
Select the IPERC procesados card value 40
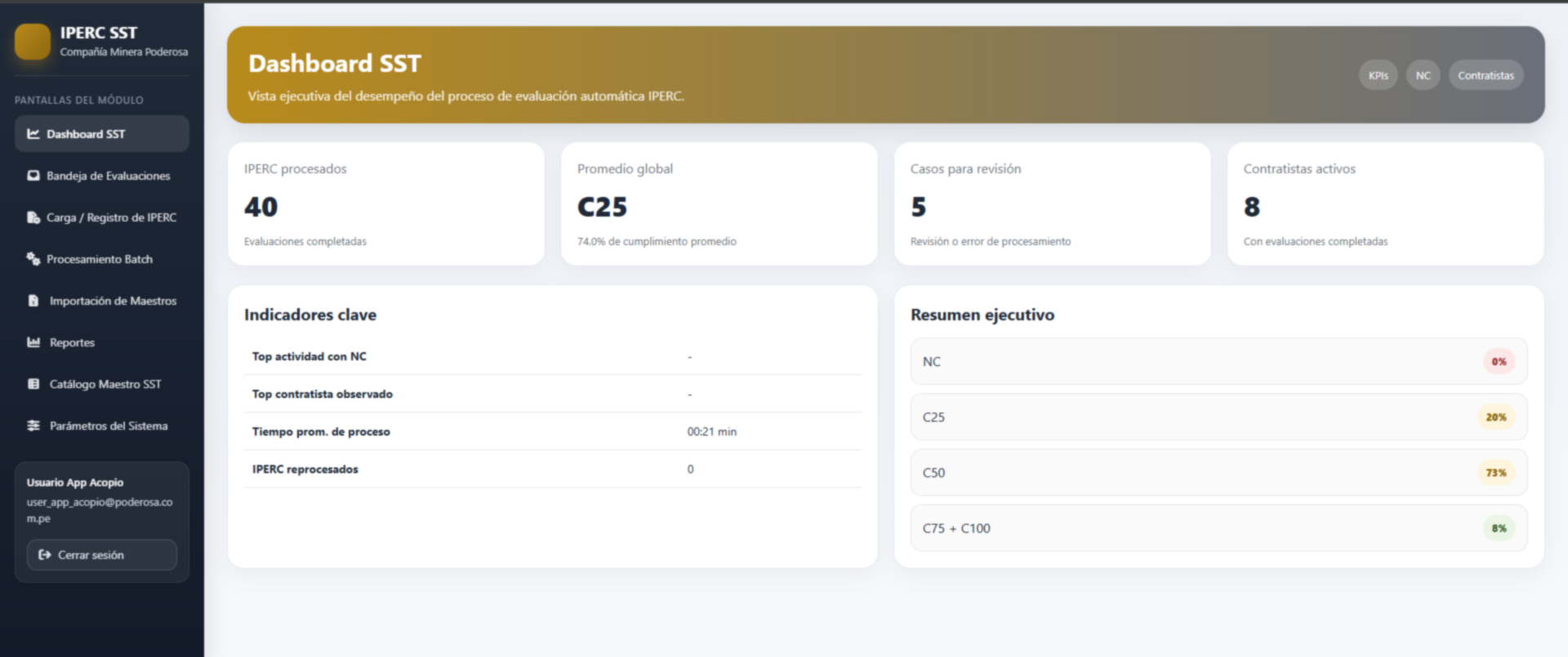click(261, 207)
